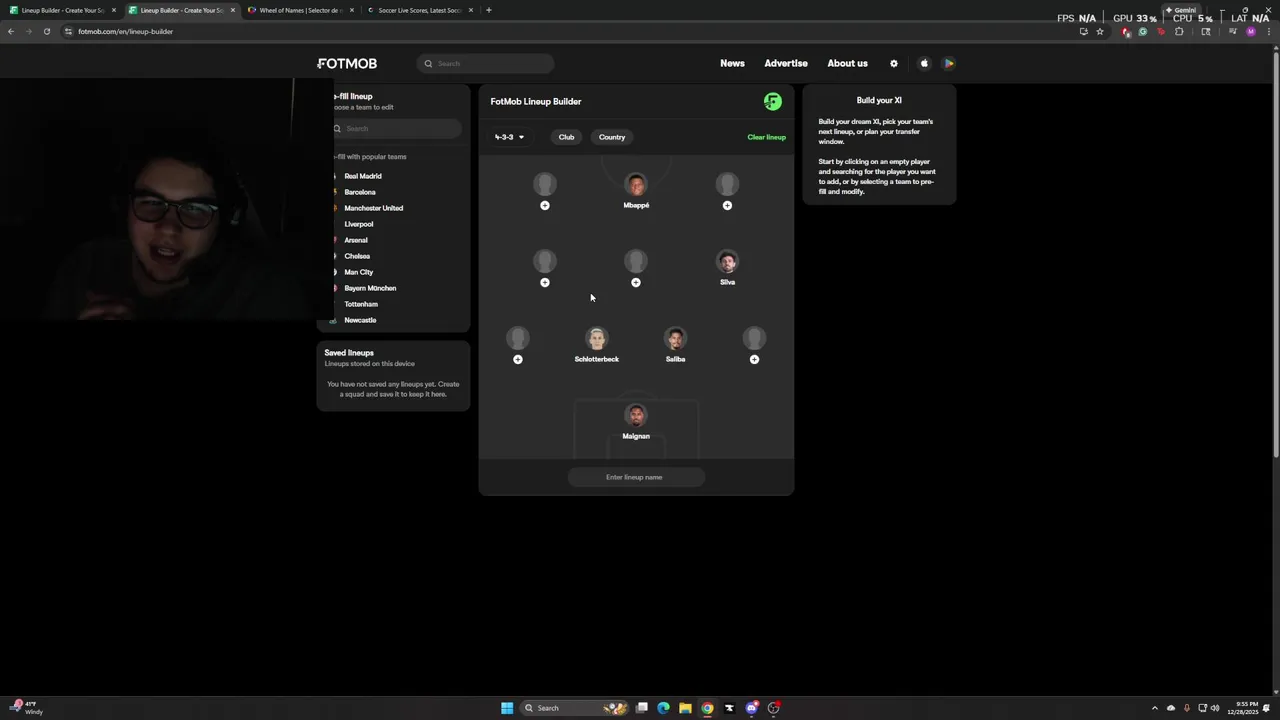
Task: Switch to Club mode
Action: (566, 137)
